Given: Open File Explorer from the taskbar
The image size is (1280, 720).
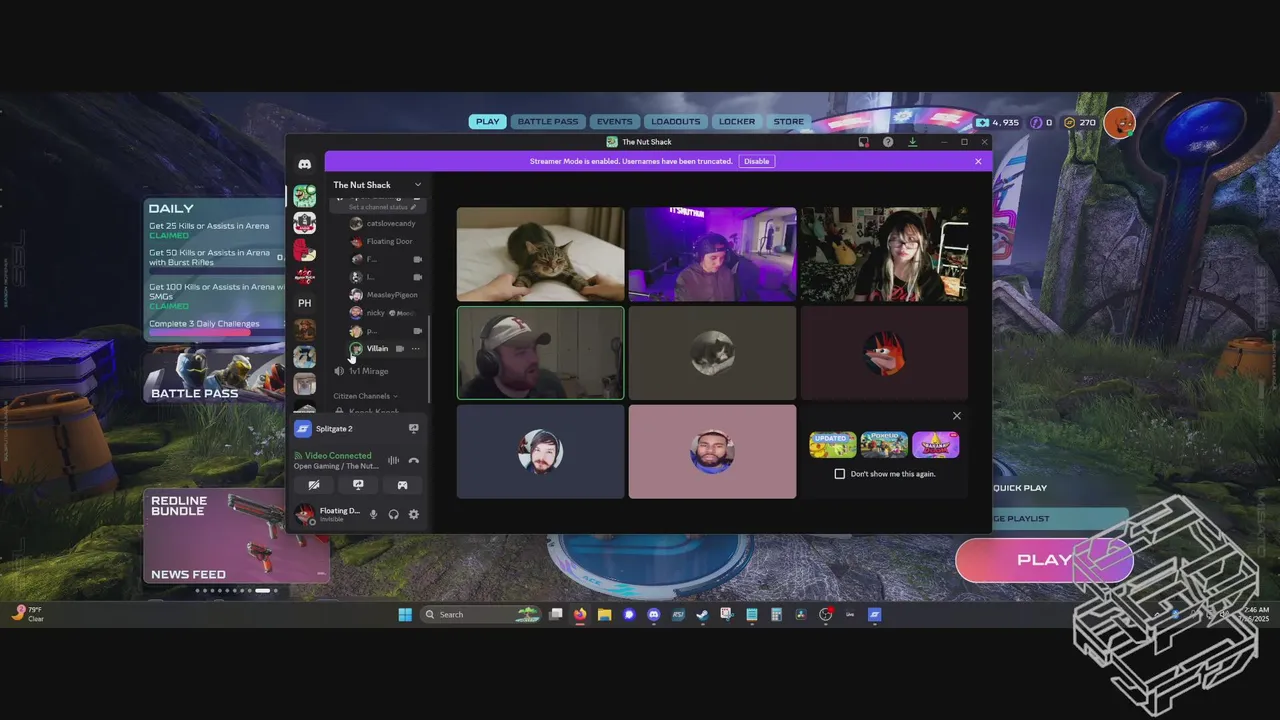Looking at the screenshot, I should (x=604, y=615).
